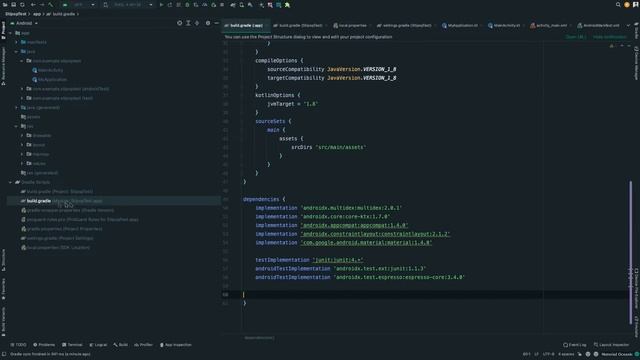The height and width of the screenshot is (360, 640).
Task: Open the Android project view dropdown
Action: point(24,23)
